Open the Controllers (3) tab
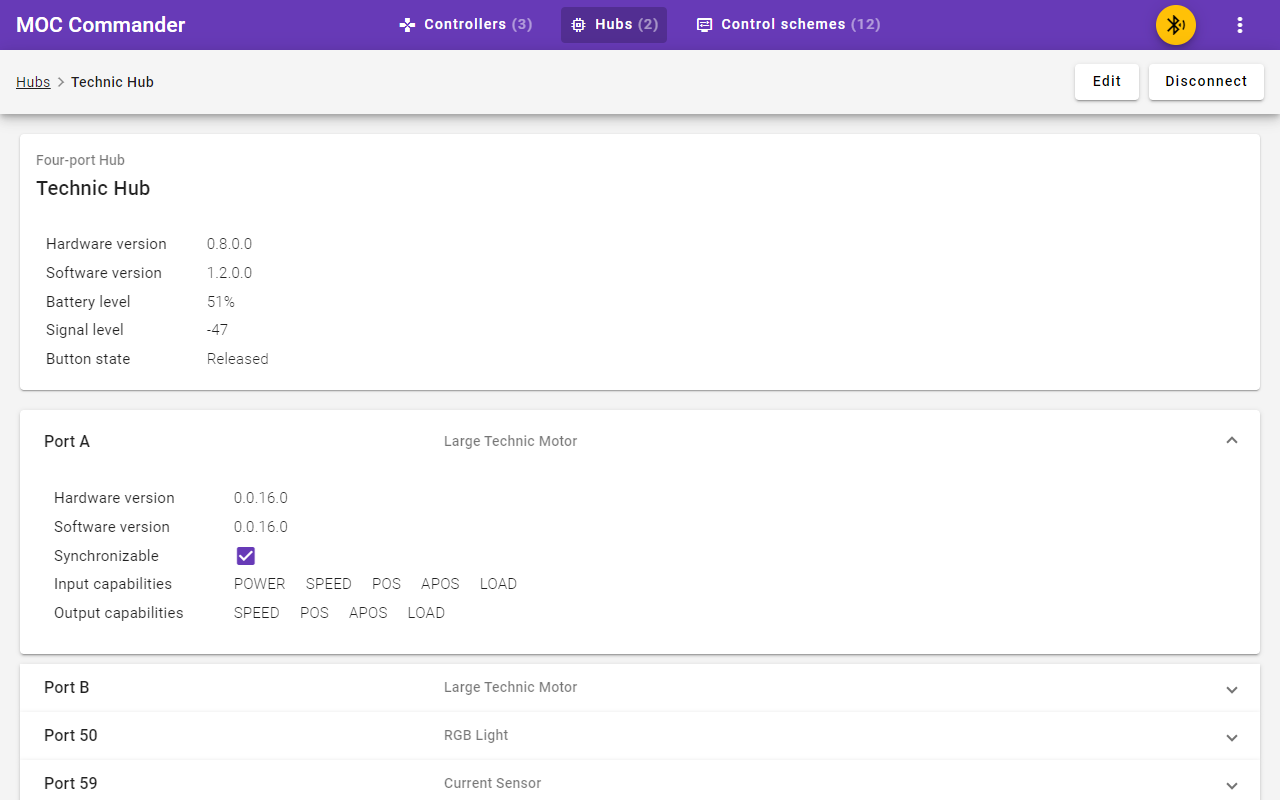Viewport: 1280px width, 800px height. [466, 25]
